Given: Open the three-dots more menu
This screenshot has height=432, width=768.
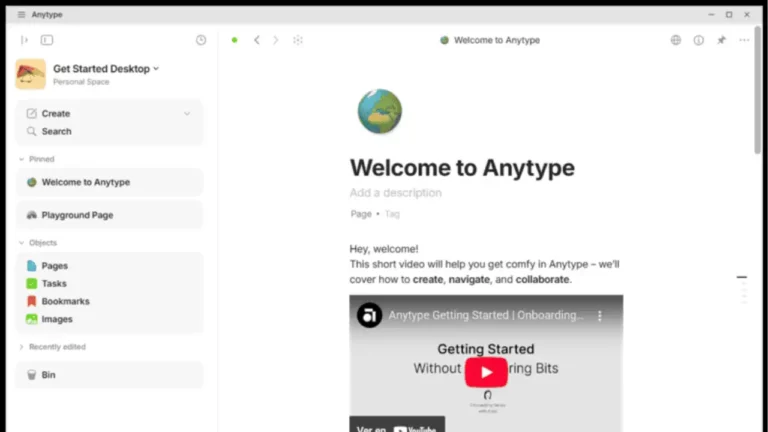Looking at the screenshot, I should tap(744, 40).
